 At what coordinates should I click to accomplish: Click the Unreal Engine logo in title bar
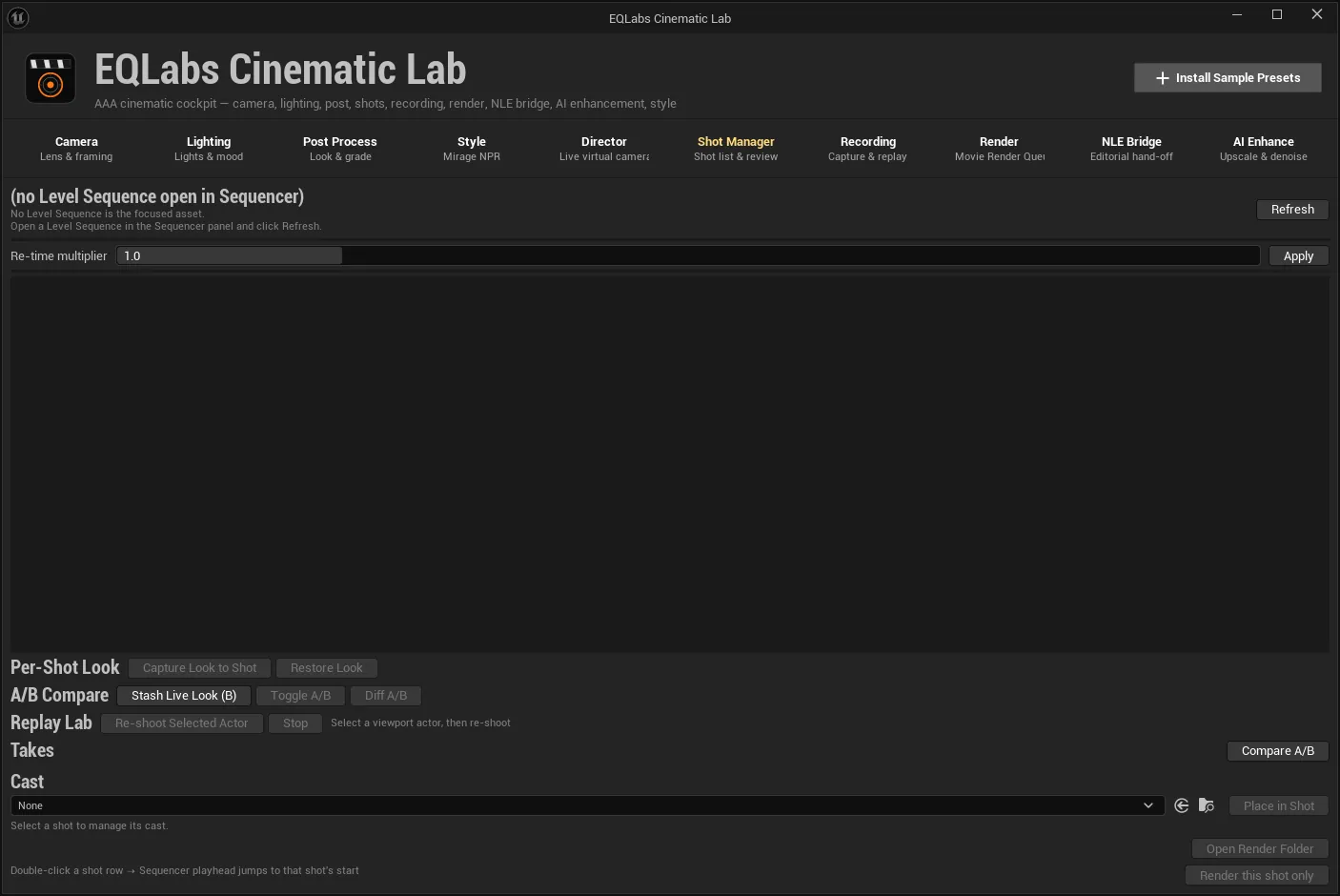coord(17,17)
